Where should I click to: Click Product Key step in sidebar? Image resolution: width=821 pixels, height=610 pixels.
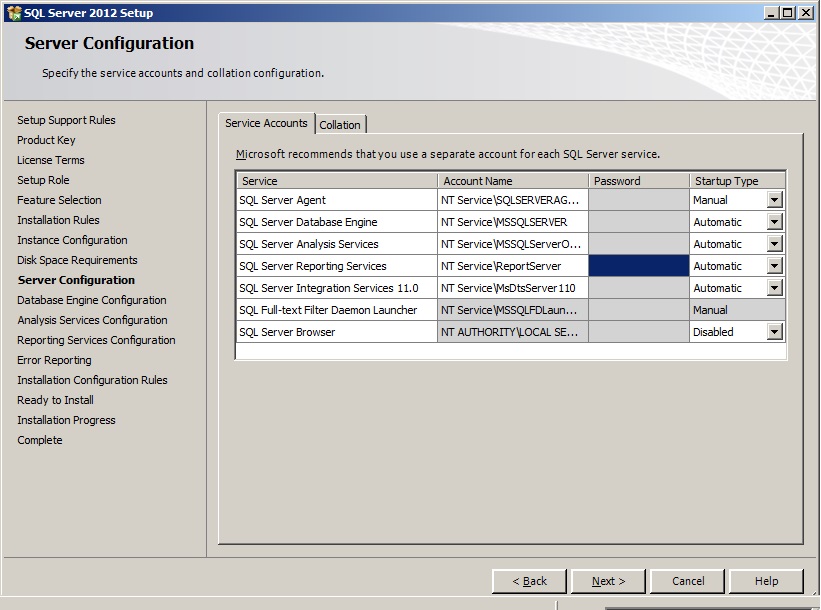(x=46, y=140)
